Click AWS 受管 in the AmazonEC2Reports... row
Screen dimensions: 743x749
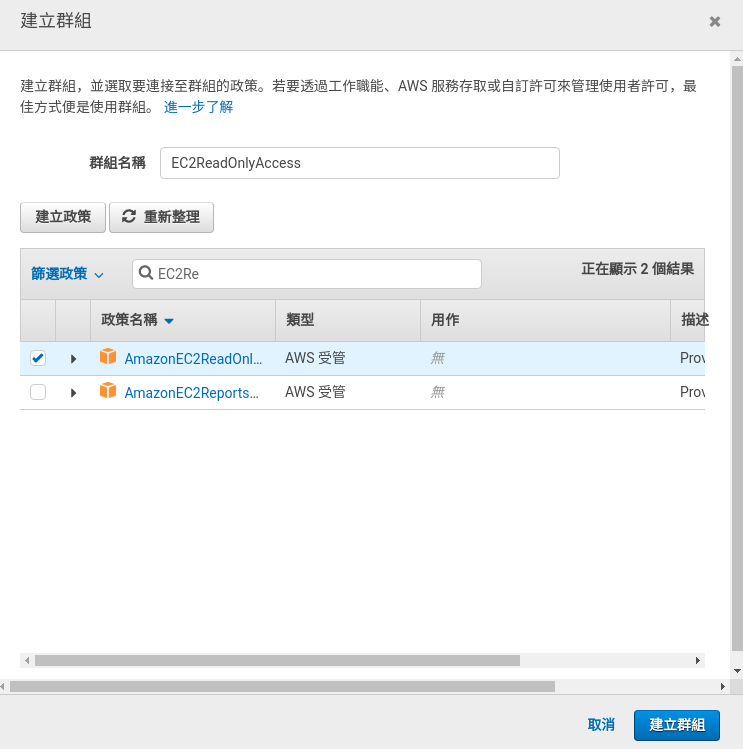click(315, 392)
